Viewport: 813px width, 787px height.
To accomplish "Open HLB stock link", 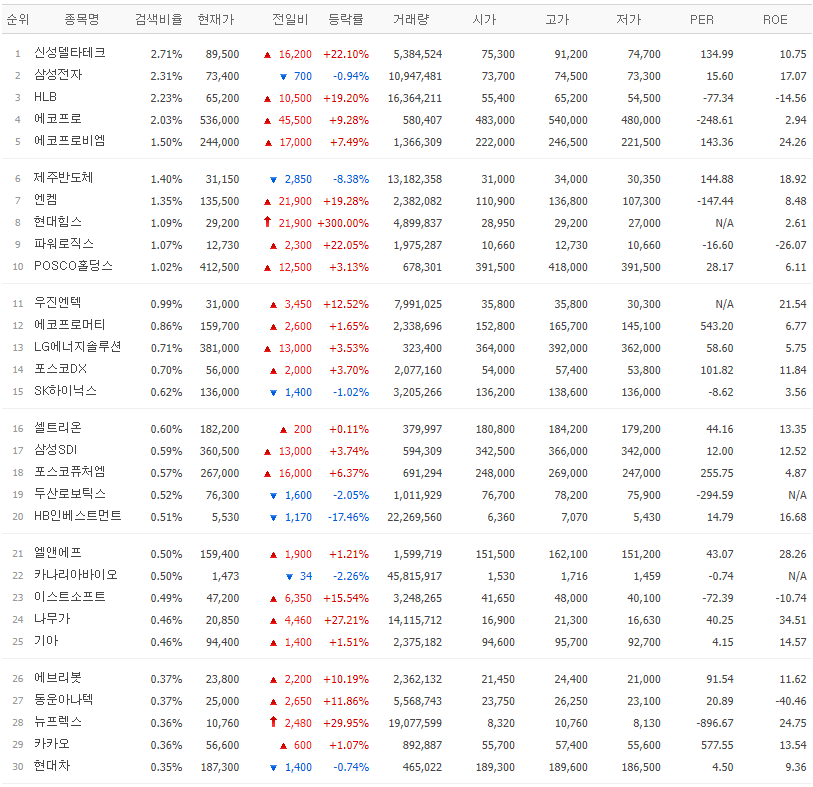I will click(x=45, y=97).
